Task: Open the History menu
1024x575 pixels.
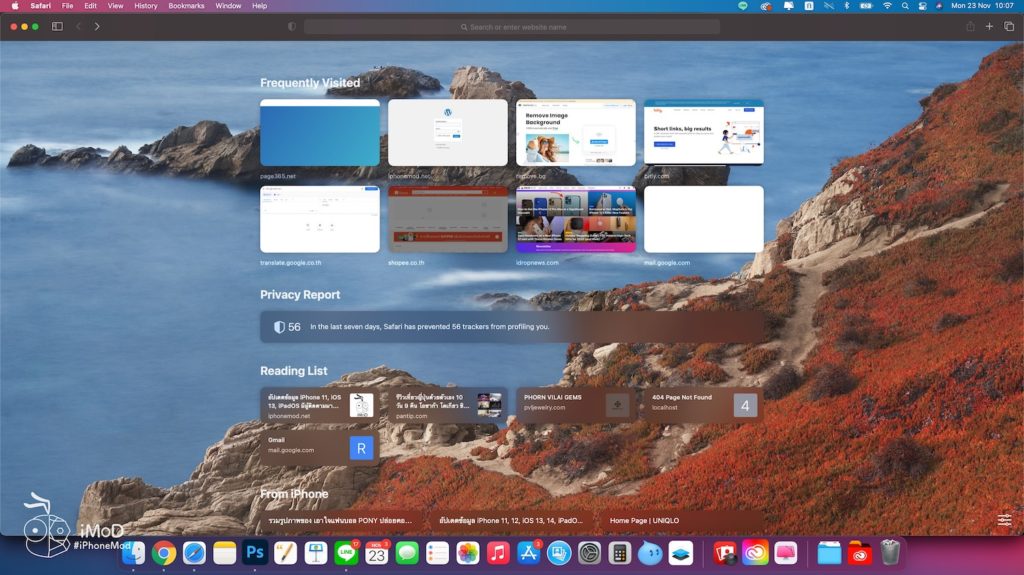Action: pos(146,6)
